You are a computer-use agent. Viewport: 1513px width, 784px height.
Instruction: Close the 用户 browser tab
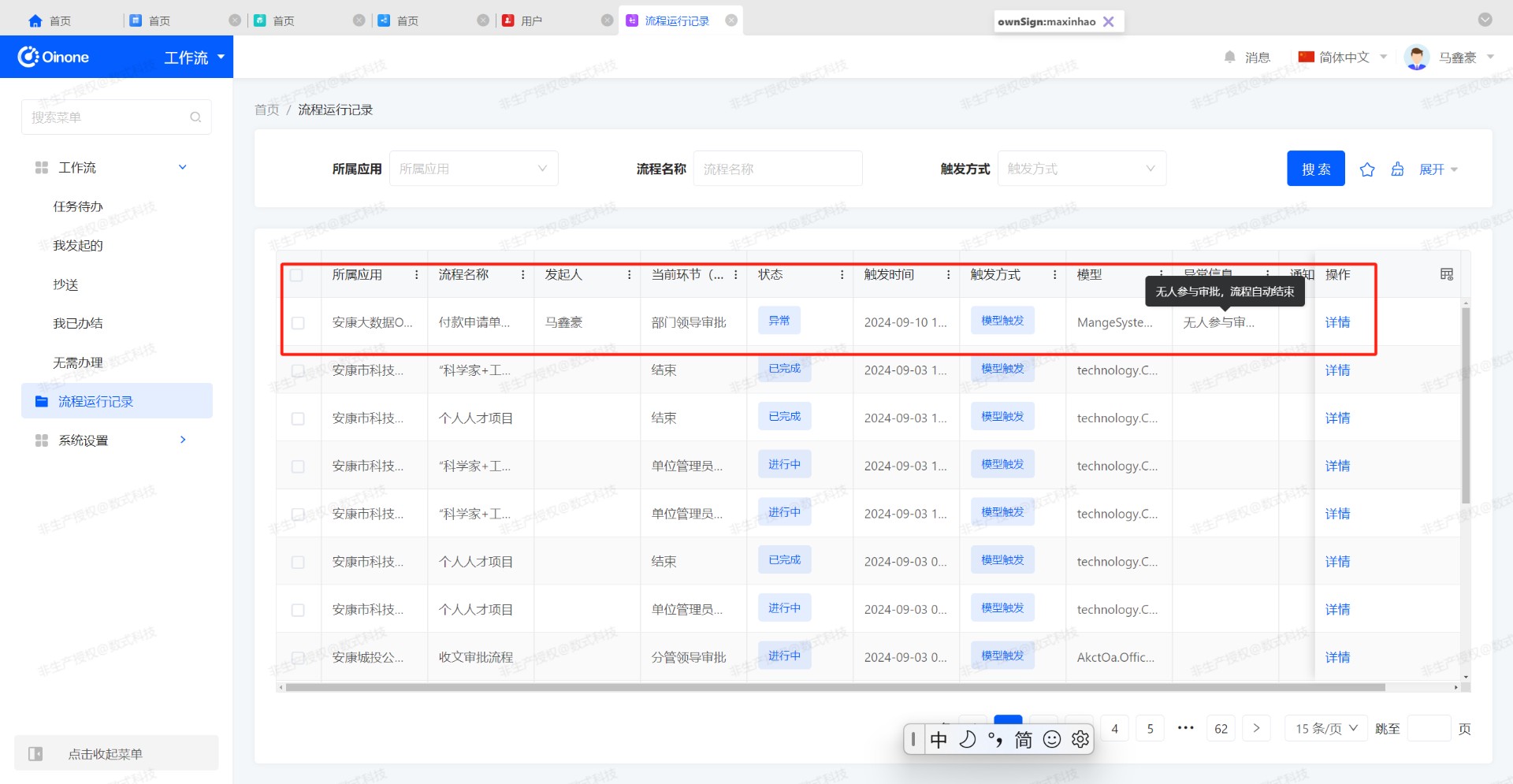[608, 20]
